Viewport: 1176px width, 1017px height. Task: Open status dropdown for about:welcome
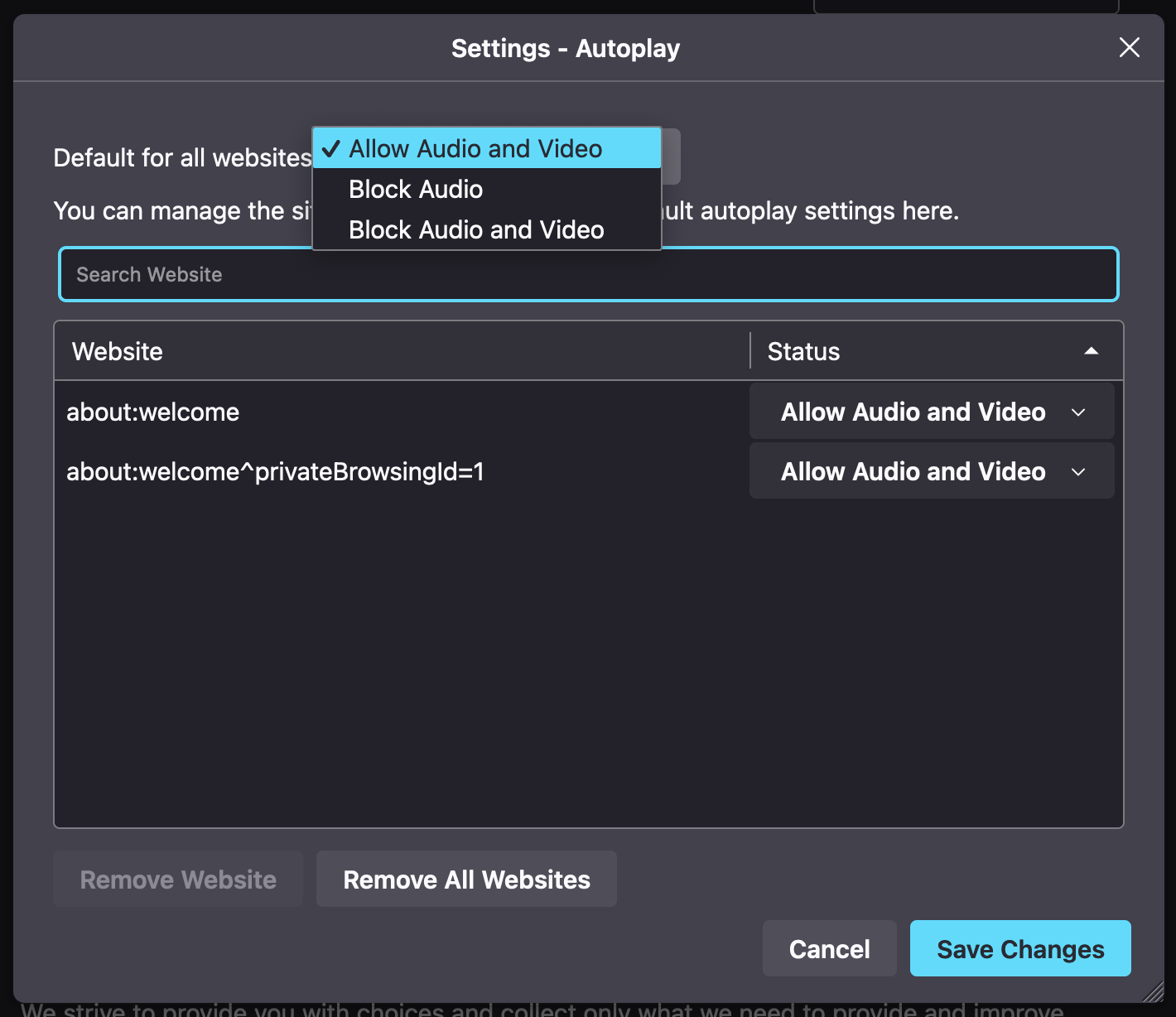[931, 412]
